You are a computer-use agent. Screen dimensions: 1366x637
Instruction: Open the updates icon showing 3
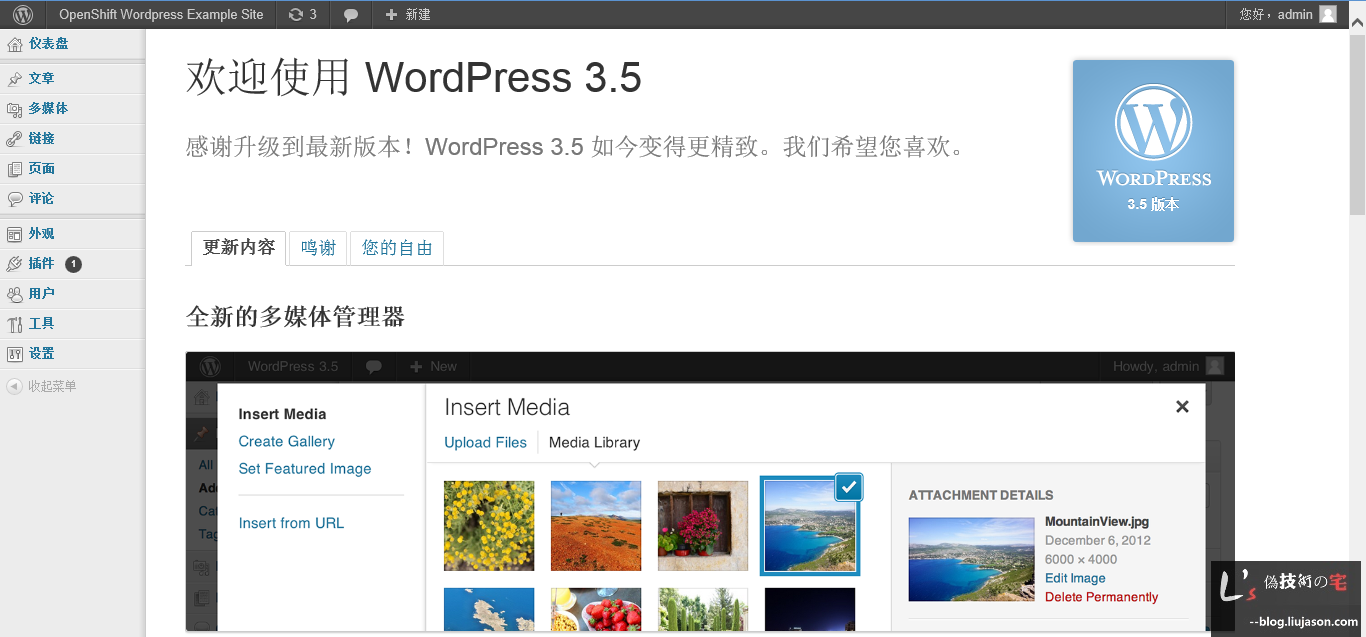click(x=302, y=15)
